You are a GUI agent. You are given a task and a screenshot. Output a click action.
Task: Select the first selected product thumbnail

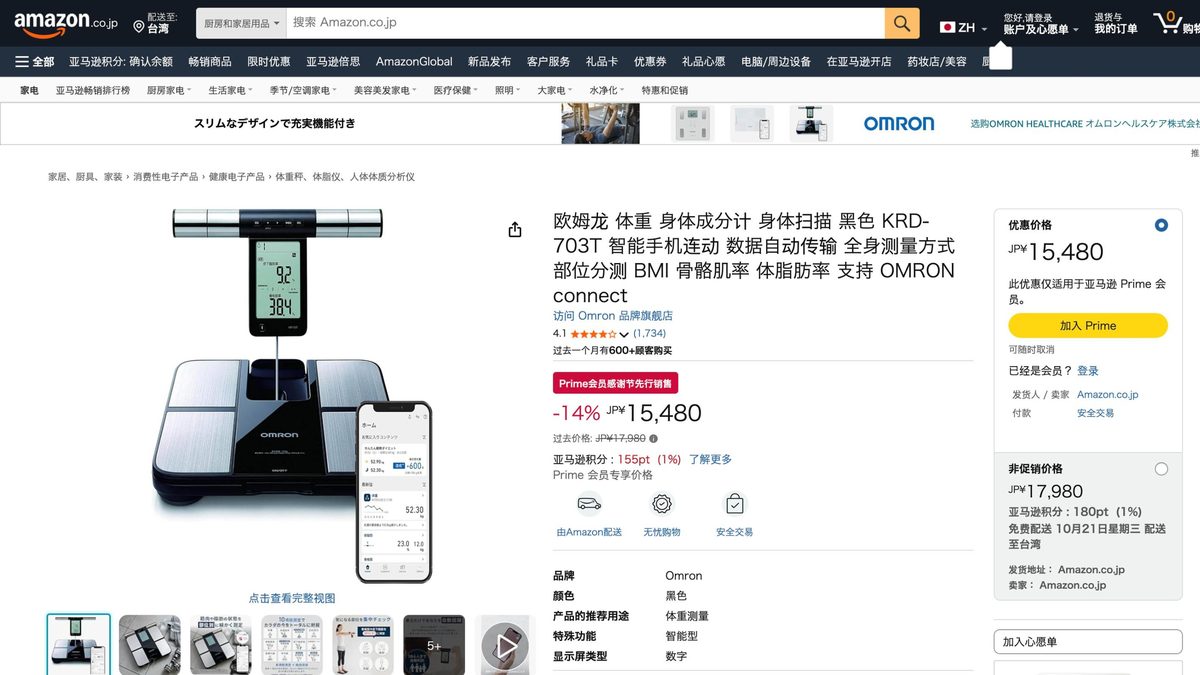click(79, 645)
